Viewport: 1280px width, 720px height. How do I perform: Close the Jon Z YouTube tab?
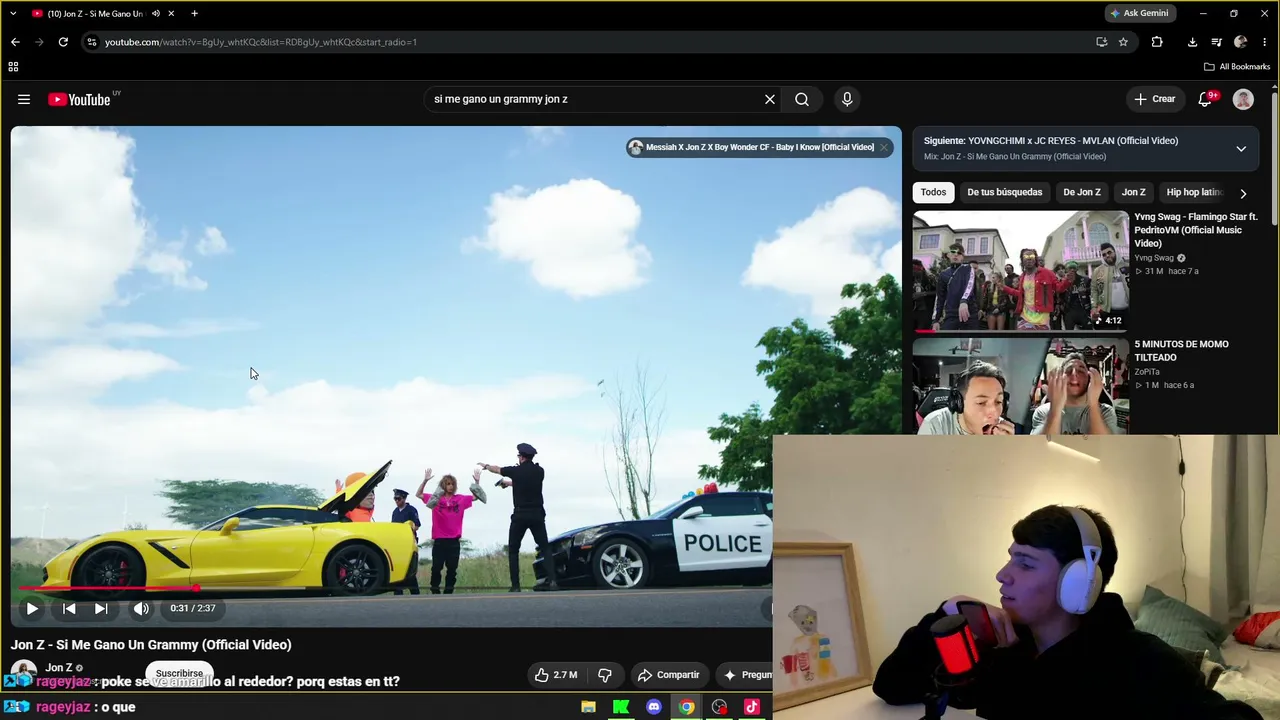coord(171,13)
